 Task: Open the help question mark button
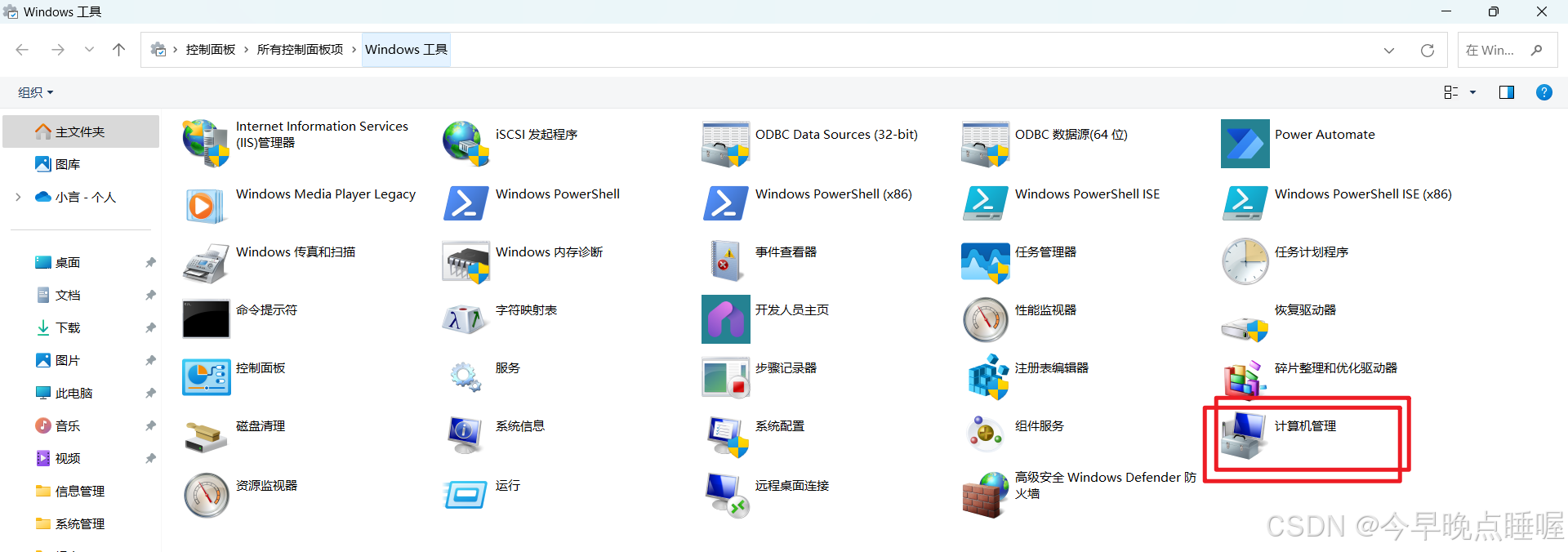tap(1544, 92)
